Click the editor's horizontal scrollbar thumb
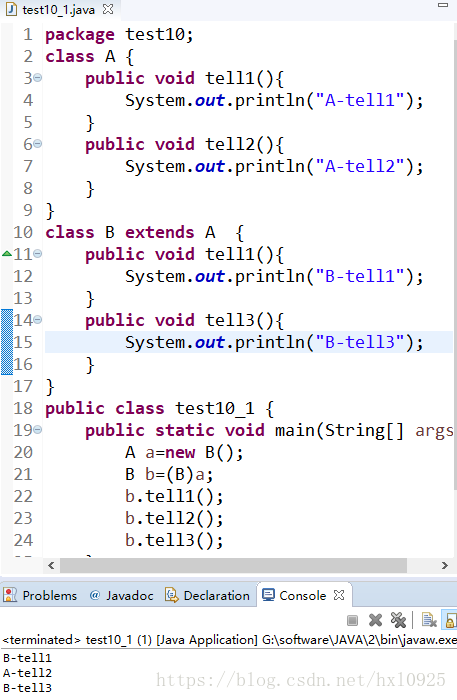Viewport: 457px width, 700px height. tap(233, 566)
